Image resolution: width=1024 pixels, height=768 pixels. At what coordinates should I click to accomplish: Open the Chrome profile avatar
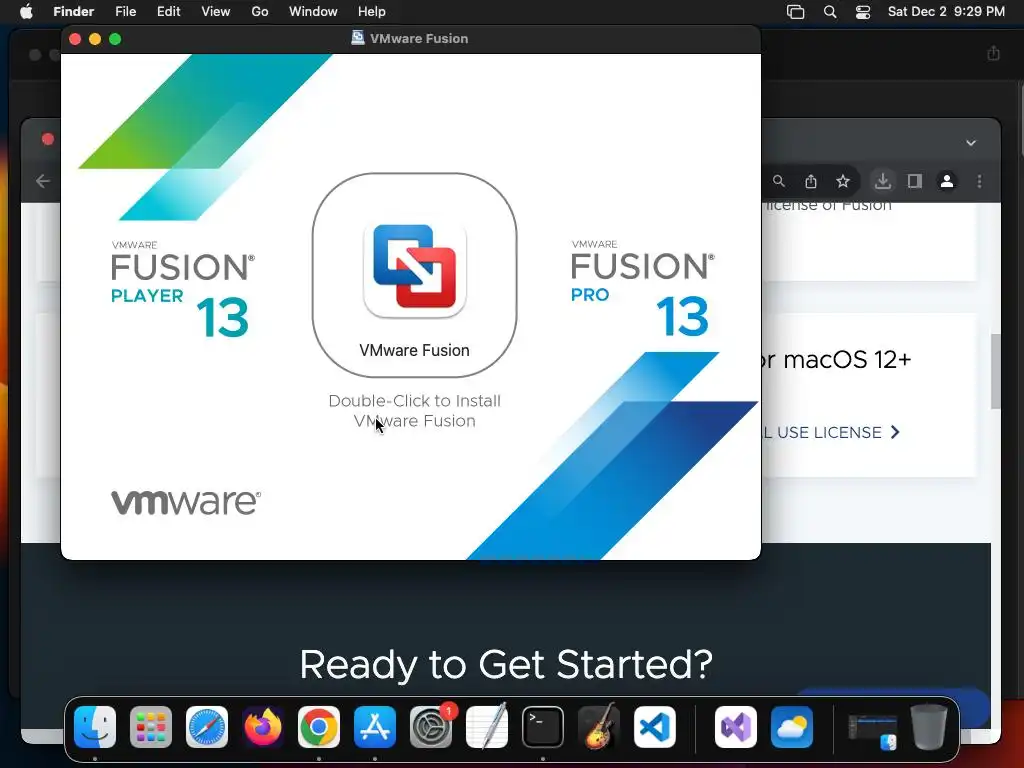coord(946,181)
